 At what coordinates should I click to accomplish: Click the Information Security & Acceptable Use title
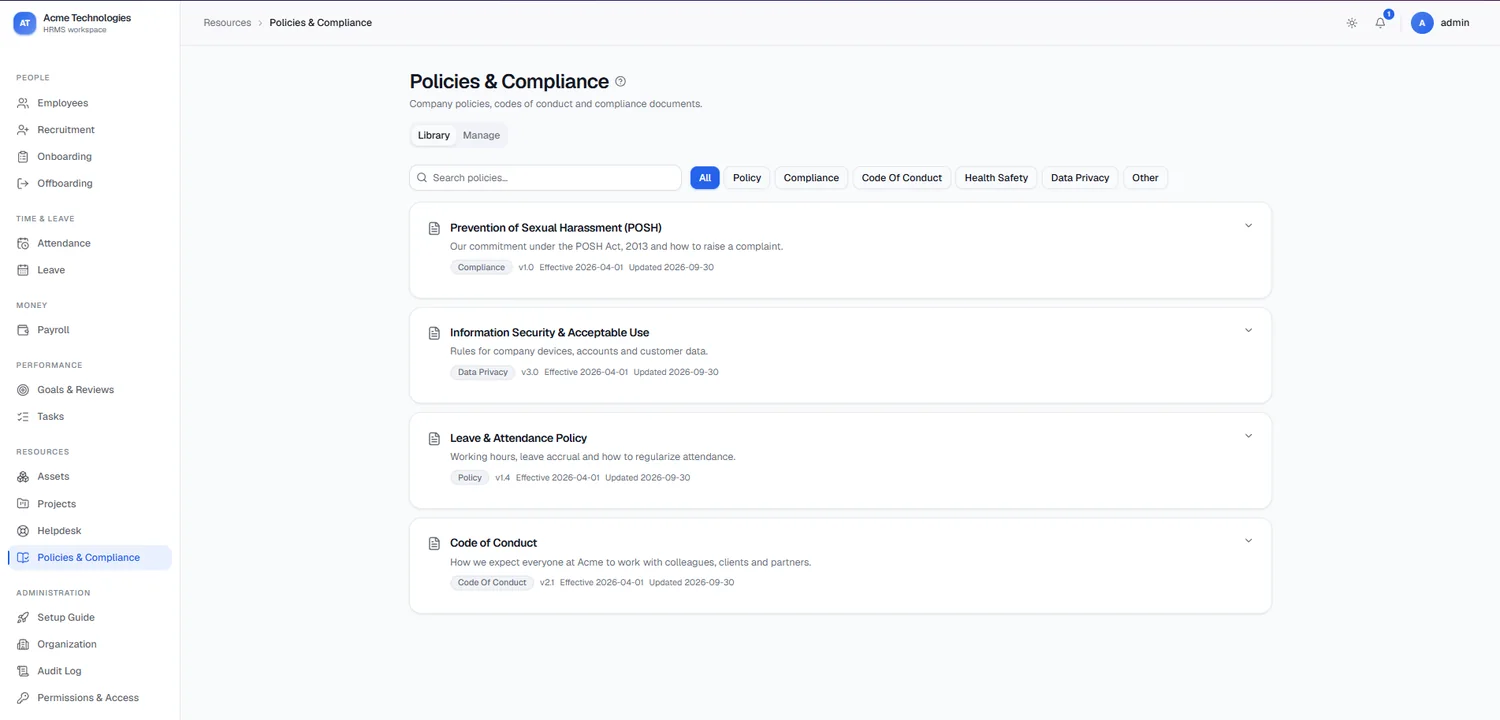tap(549, 333)
